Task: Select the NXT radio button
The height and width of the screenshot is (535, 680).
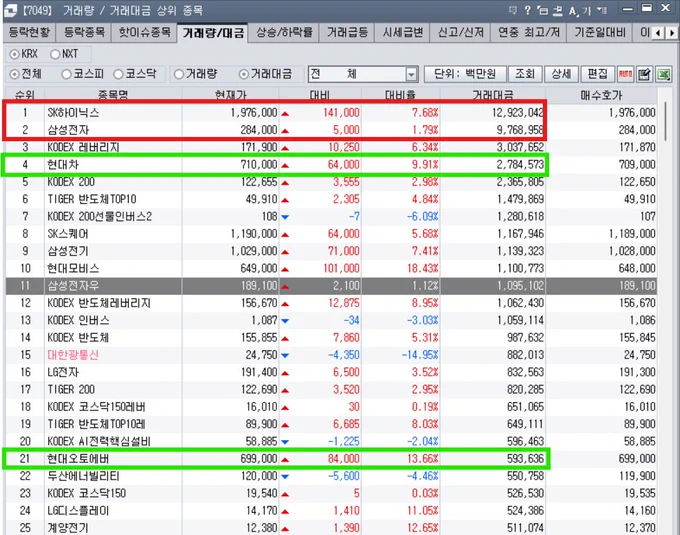Action: [55, 54]
